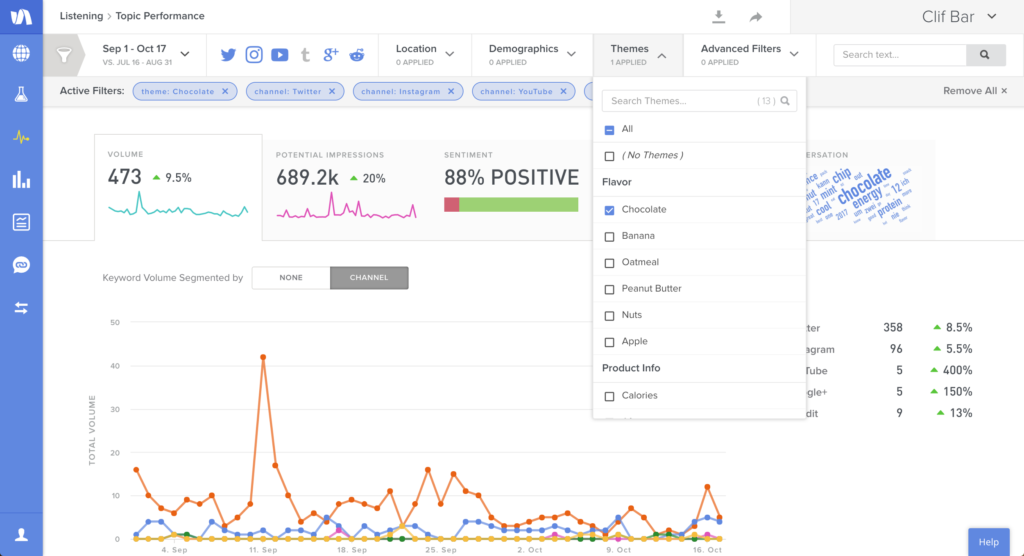
Task: Click the Listening breadcrumb link
Action: pos(81,16)
